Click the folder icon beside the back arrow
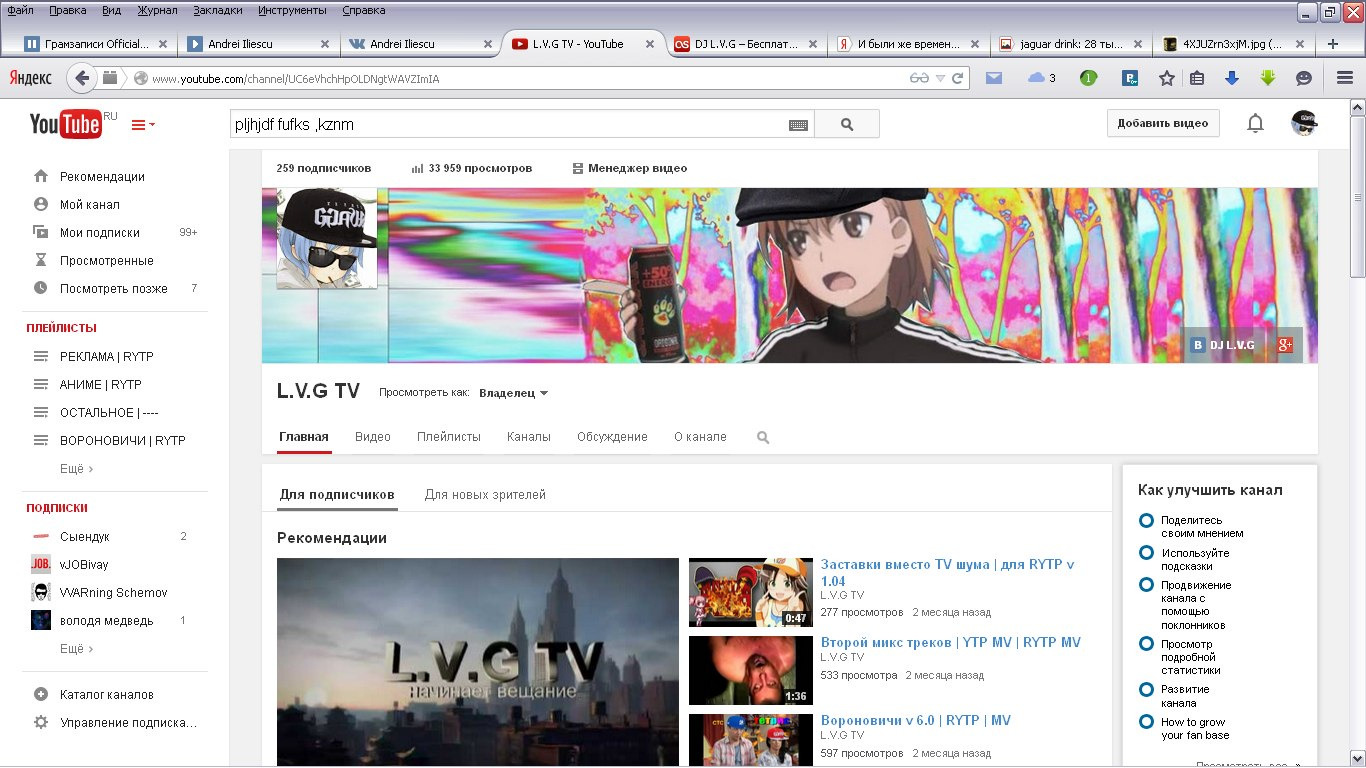This screenshot has width=1366, height=768. 110,78
